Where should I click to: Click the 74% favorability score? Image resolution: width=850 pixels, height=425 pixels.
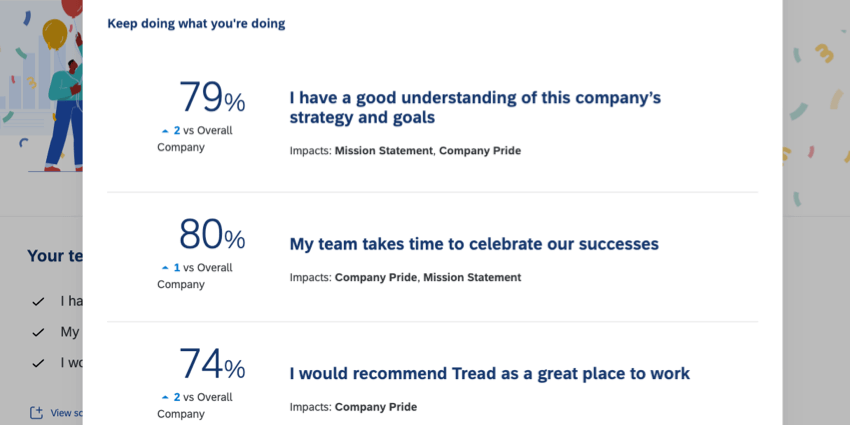click(211, 366)
